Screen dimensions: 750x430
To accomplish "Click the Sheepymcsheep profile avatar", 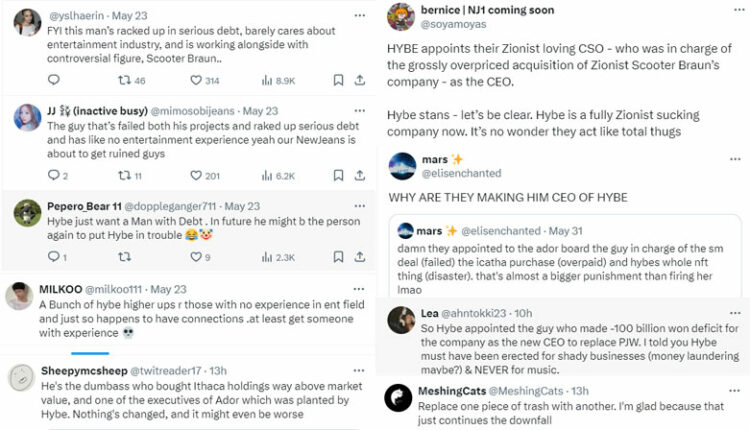I will point(20,380).
